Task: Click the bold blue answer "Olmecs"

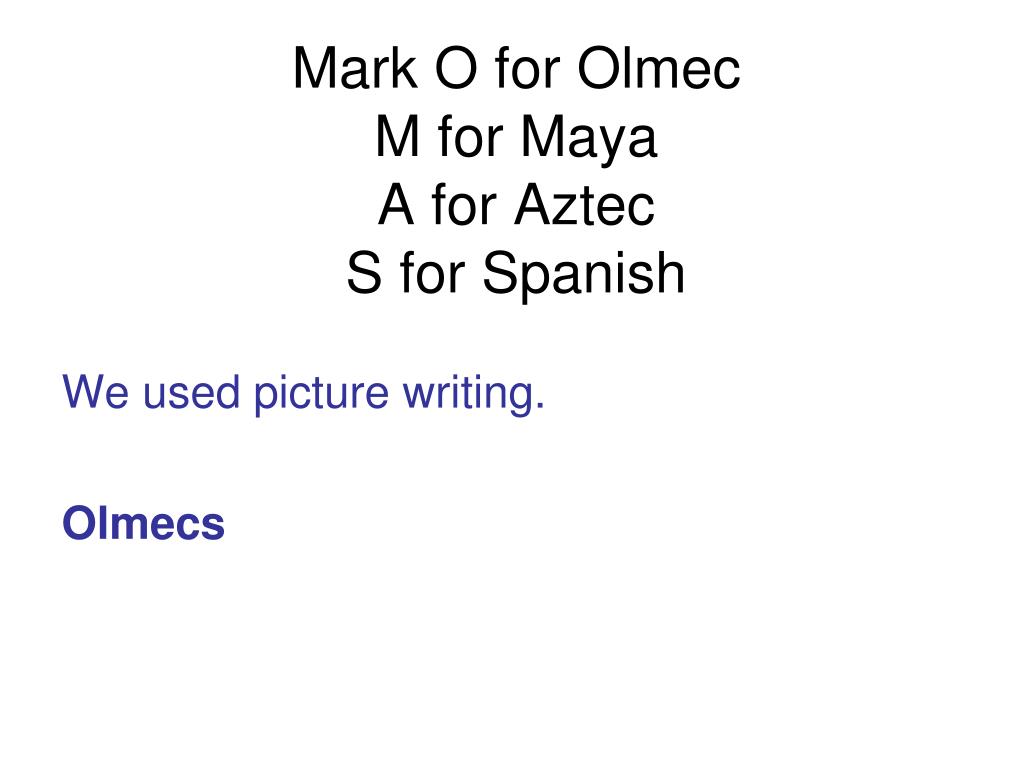Action: pyautogui.click(x=144, y=523)
